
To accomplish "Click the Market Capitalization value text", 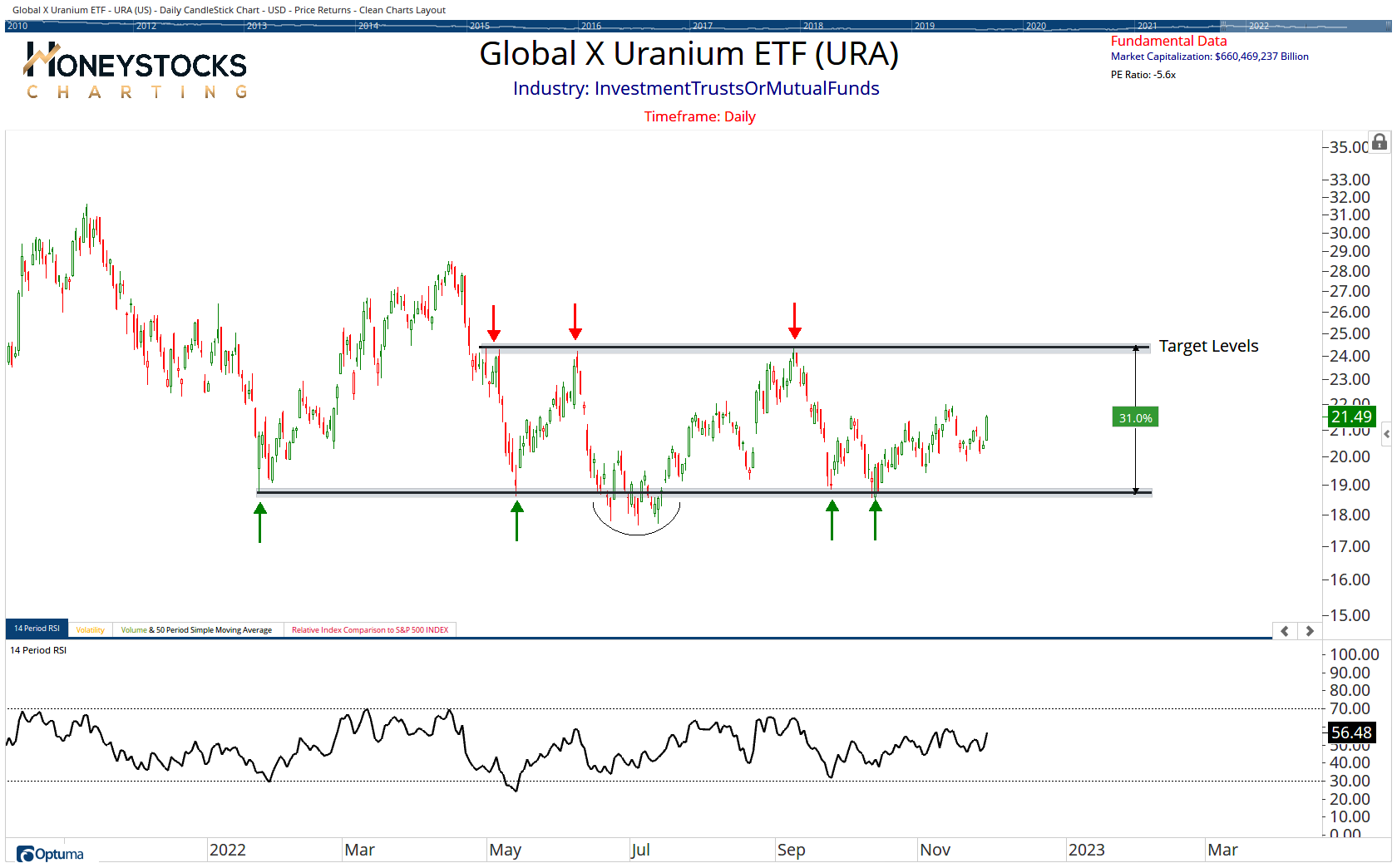I will (1209, 57).
